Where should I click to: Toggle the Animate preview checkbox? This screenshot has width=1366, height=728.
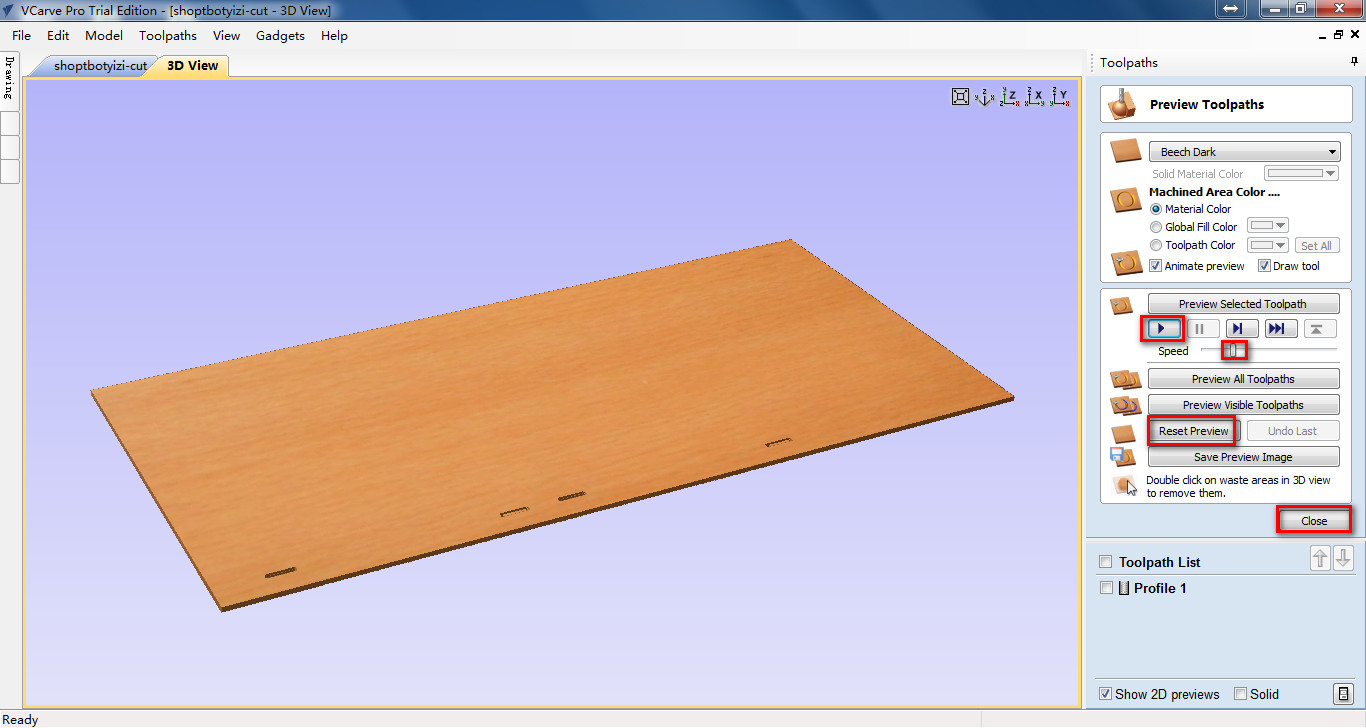click(x=1156, y=266)
